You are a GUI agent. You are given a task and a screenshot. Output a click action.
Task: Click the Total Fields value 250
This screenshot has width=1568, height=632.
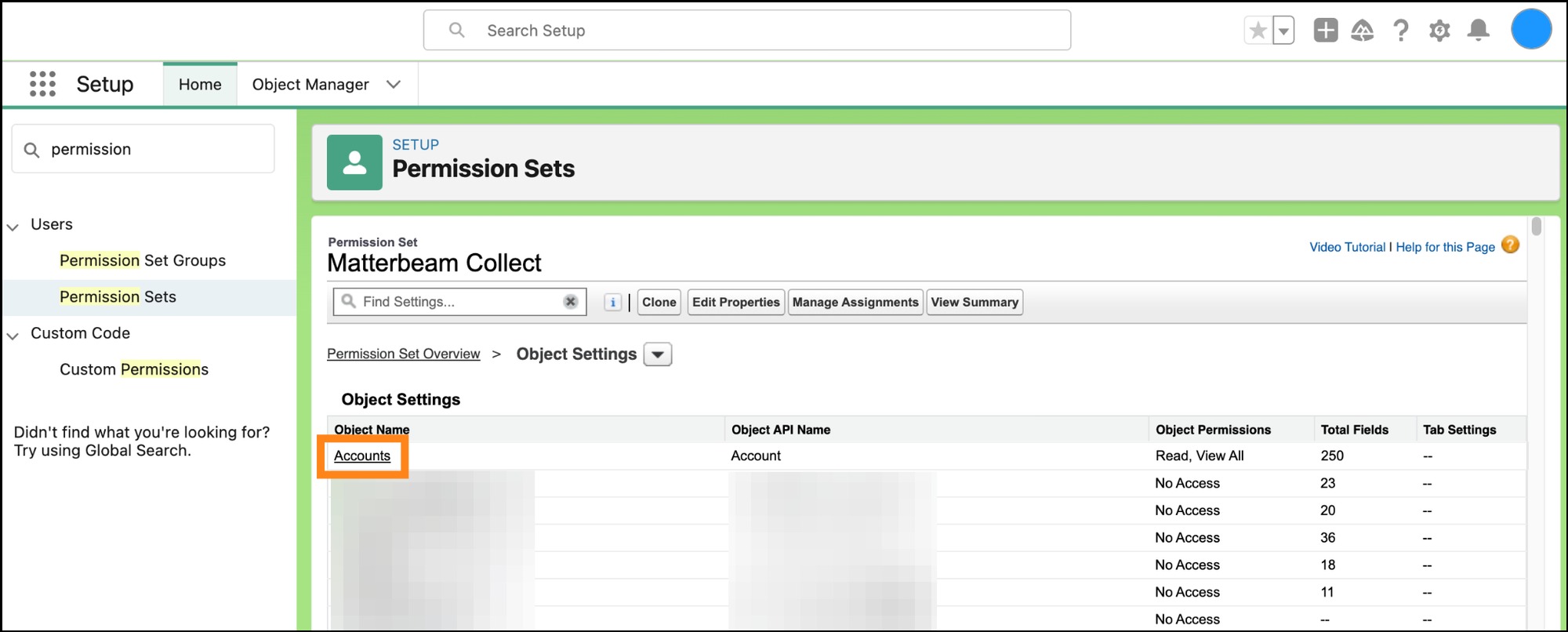(x=1332, y=456)
